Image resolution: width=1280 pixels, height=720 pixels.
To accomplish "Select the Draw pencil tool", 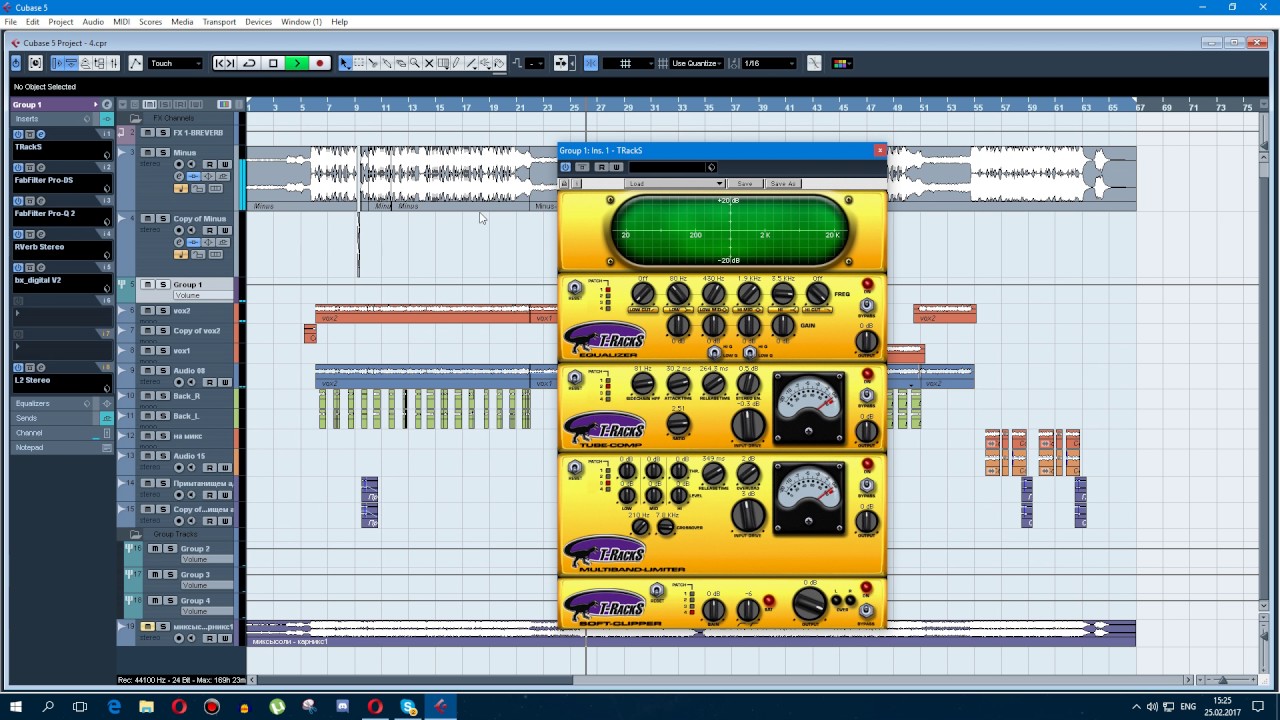I will [x=456, y=63].
